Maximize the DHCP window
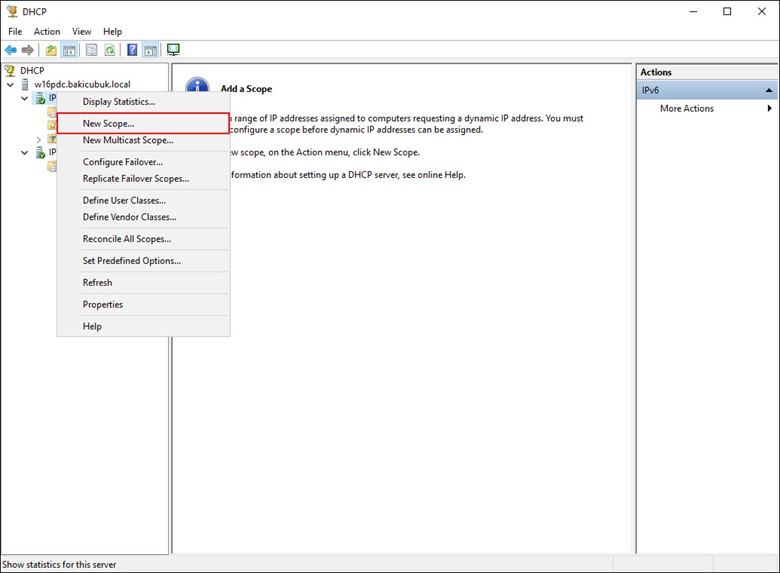The height and width of the screenshot is (573, 780). 727,11
